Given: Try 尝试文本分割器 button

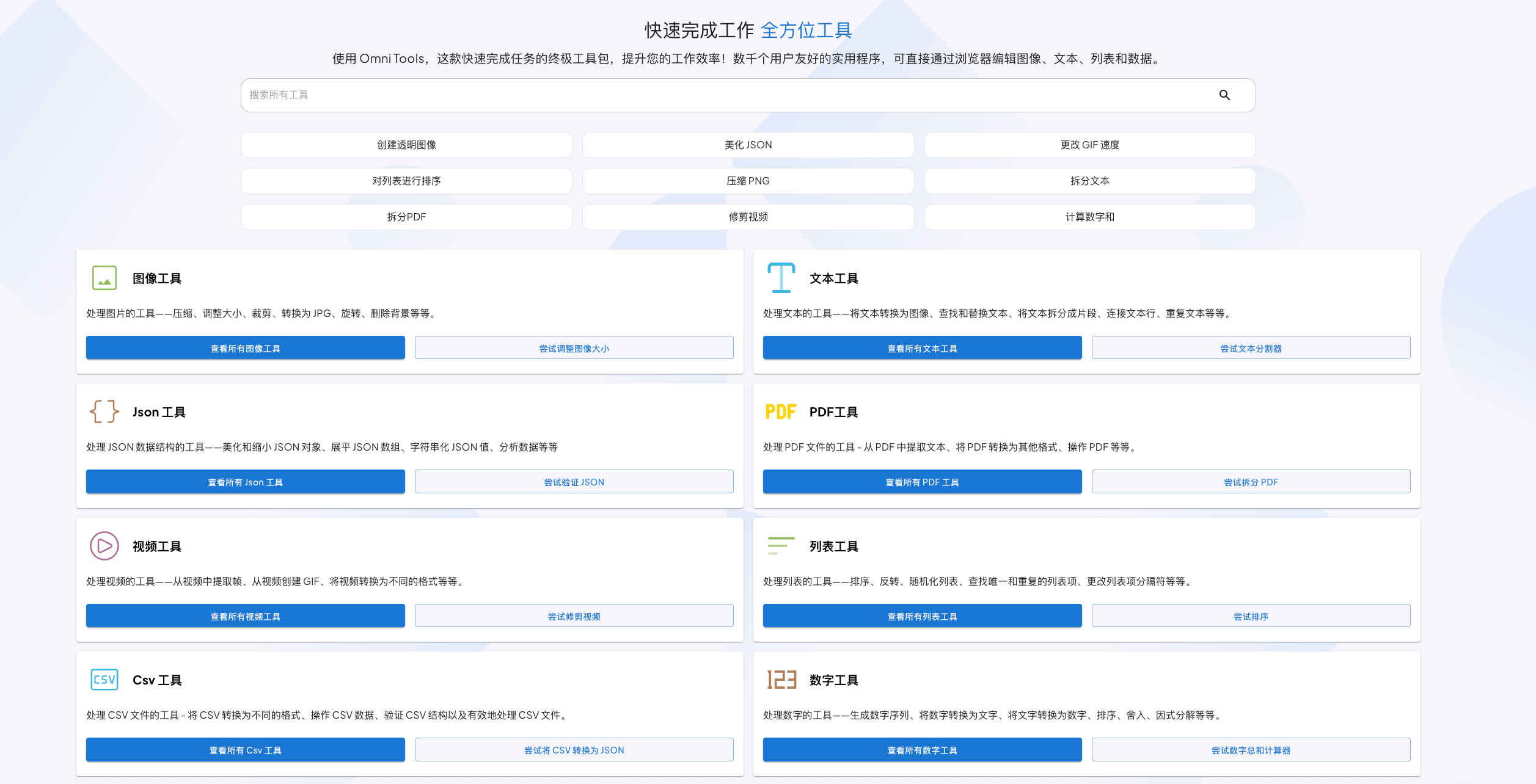Looking at the screenshot, I should [x=1251, y=348].
